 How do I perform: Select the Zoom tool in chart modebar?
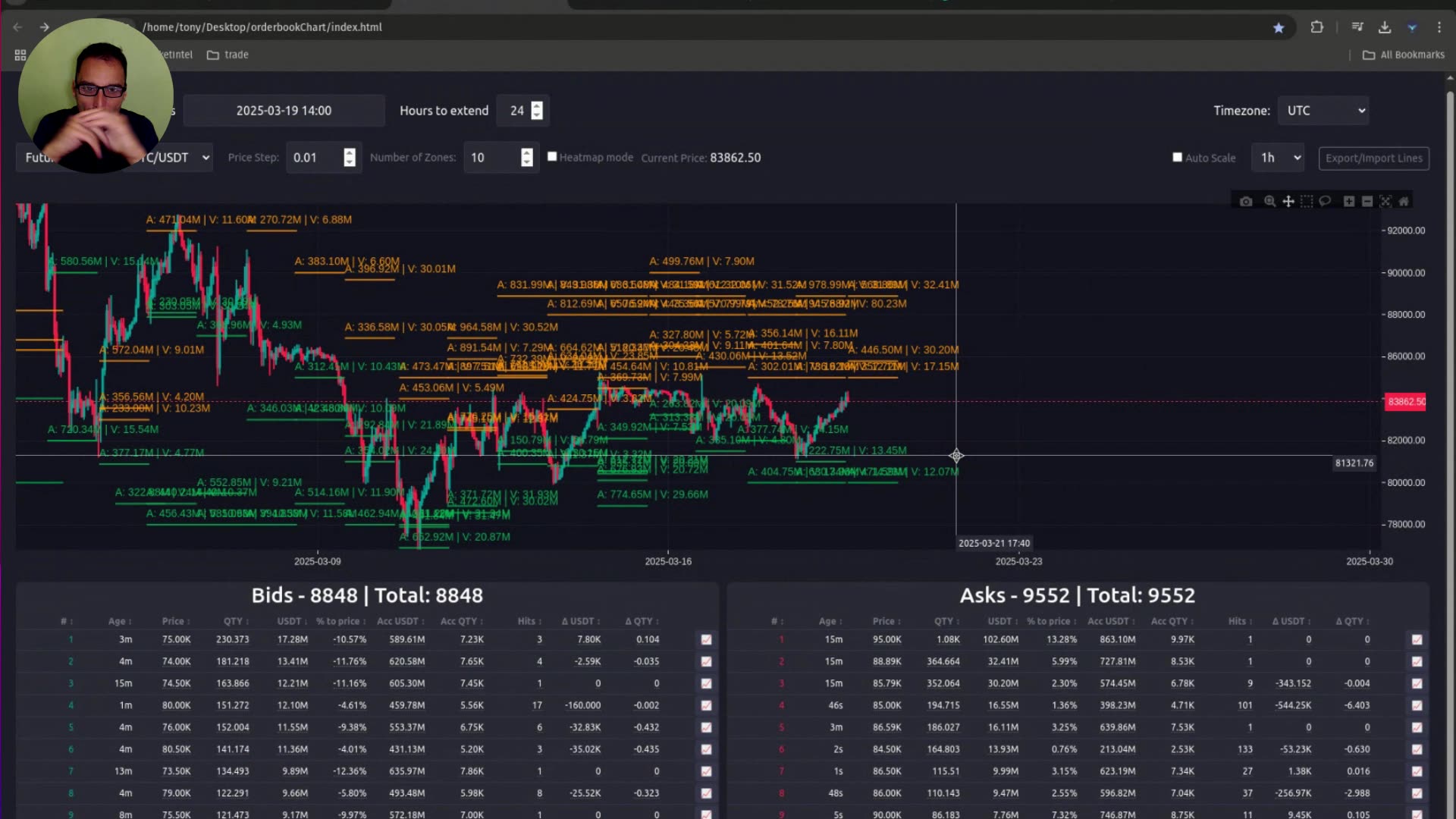[x=1269, y=201]
